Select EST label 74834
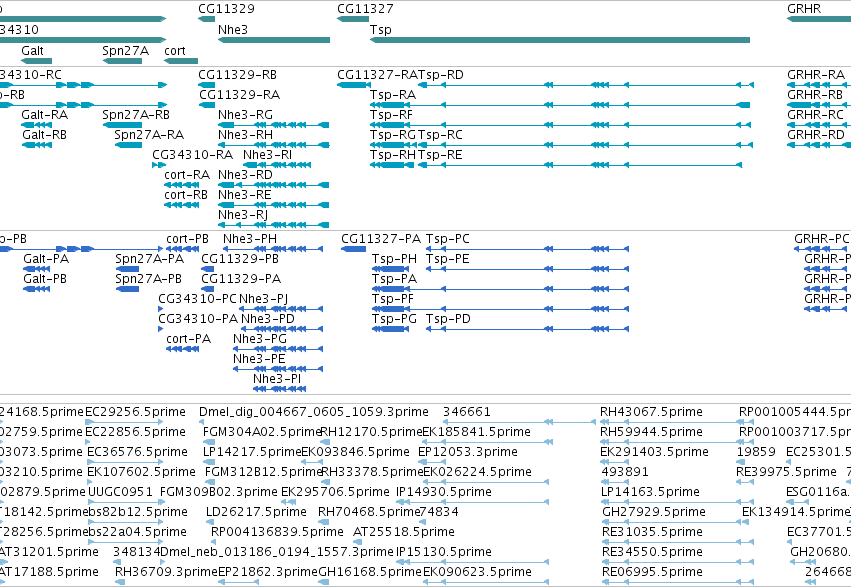Viewport: 851px width, 587px height. (x=440, y=512)
